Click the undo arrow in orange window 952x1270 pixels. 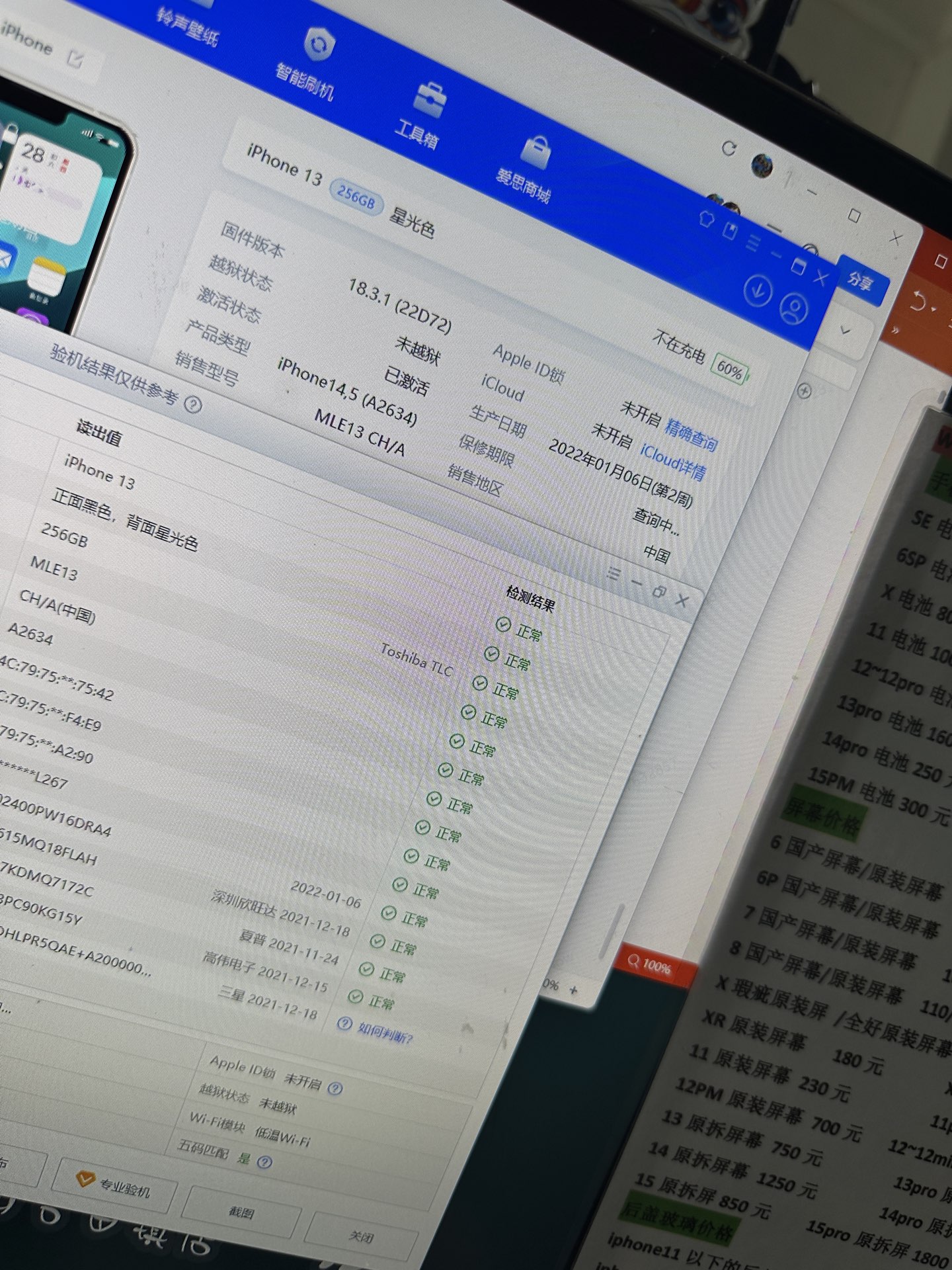point(918,301)
